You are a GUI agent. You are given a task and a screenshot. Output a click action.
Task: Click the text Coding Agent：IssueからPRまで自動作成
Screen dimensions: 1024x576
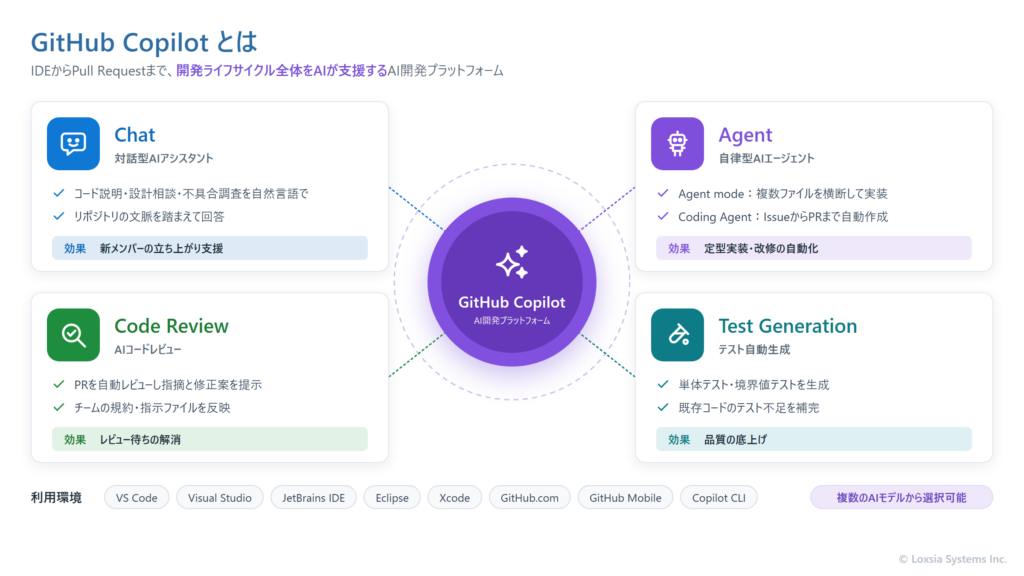point(782,216)
